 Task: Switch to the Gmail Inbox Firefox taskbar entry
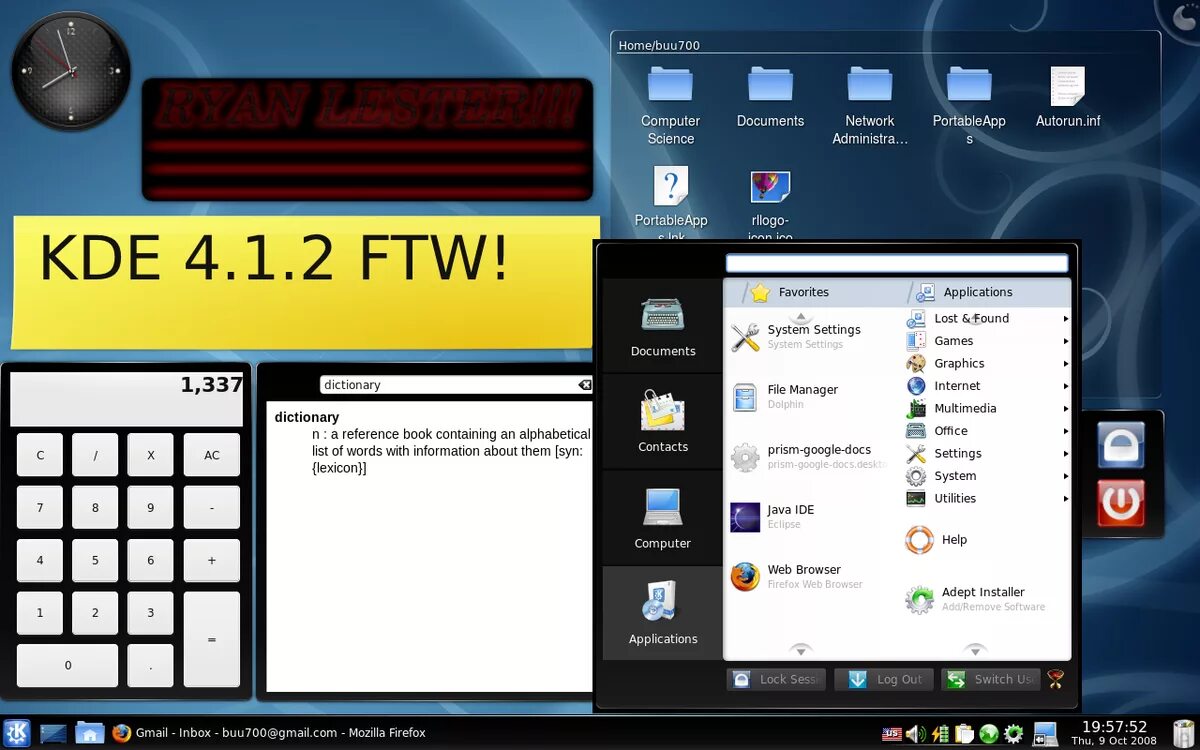268,733
